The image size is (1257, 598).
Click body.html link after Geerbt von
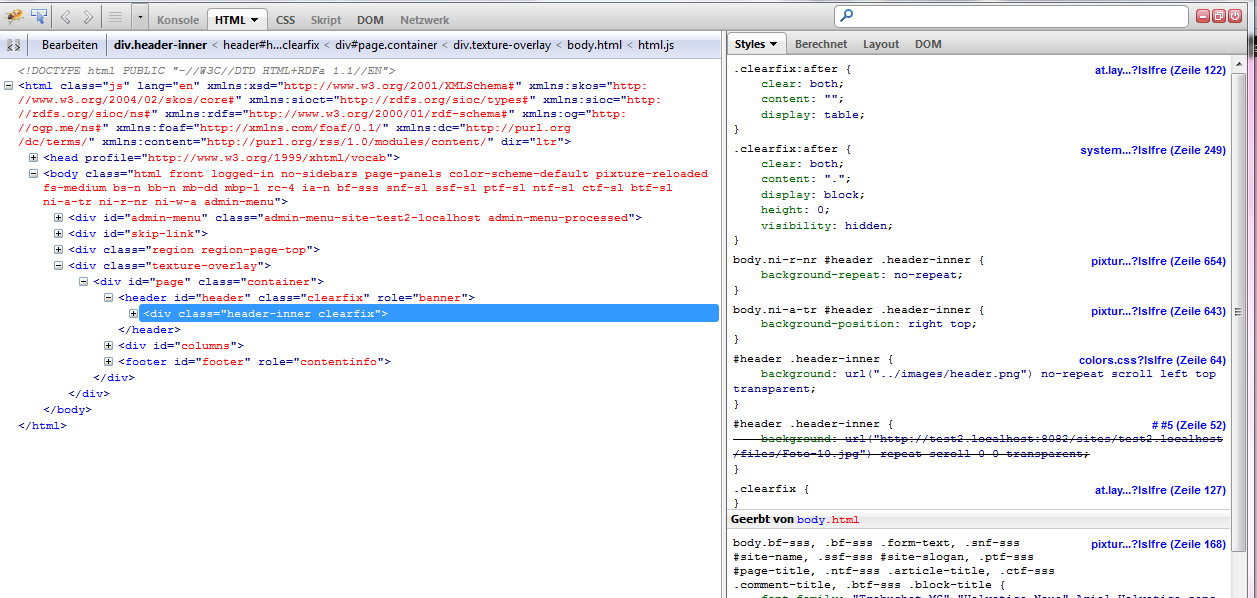pos(828,520)
